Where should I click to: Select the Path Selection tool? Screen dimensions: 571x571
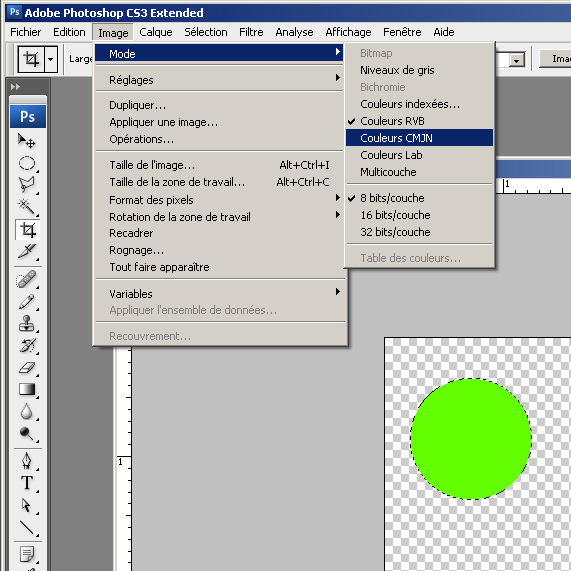27,505
